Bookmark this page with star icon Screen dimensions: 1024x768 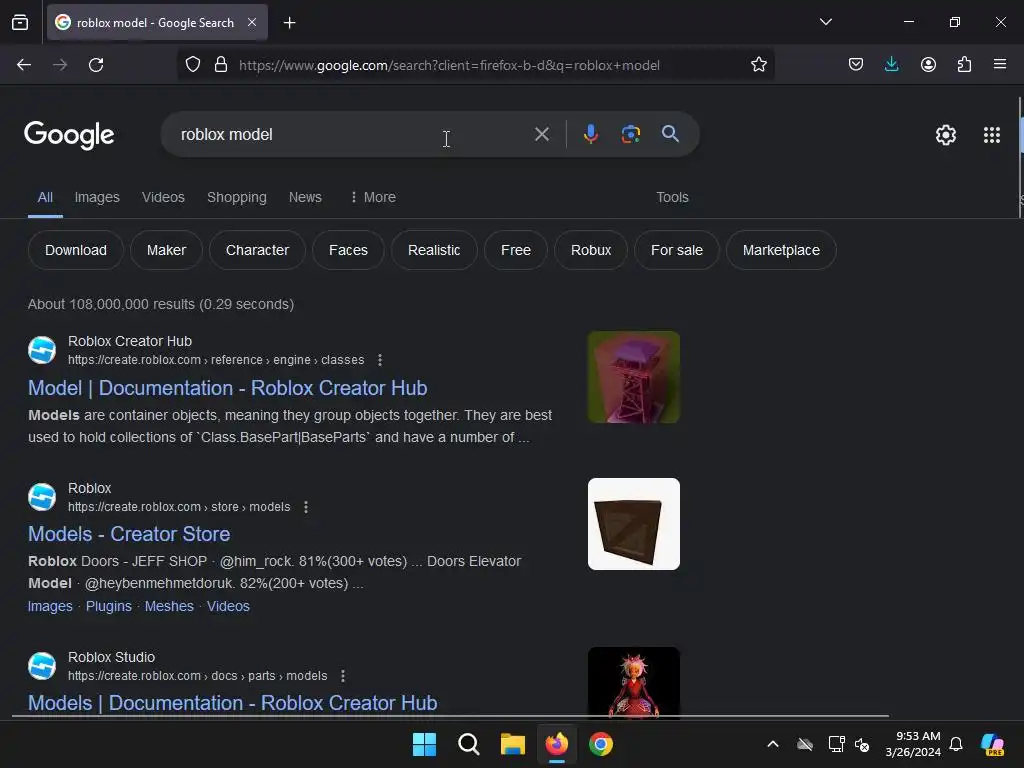[x=758, y=65]
